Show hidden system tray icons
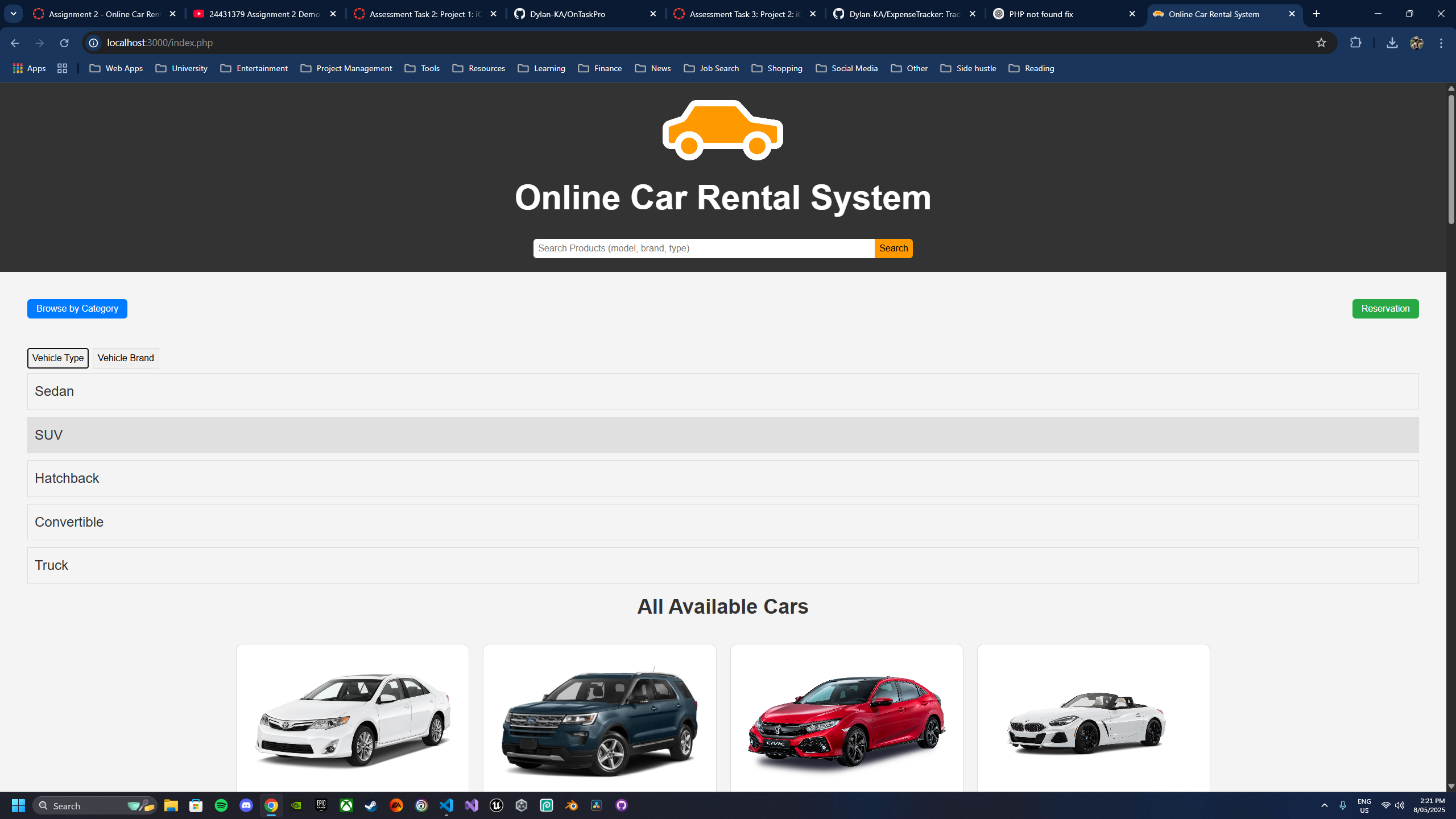The width and height of the screenshot is (1456, 819). [x=1325, y=805]
